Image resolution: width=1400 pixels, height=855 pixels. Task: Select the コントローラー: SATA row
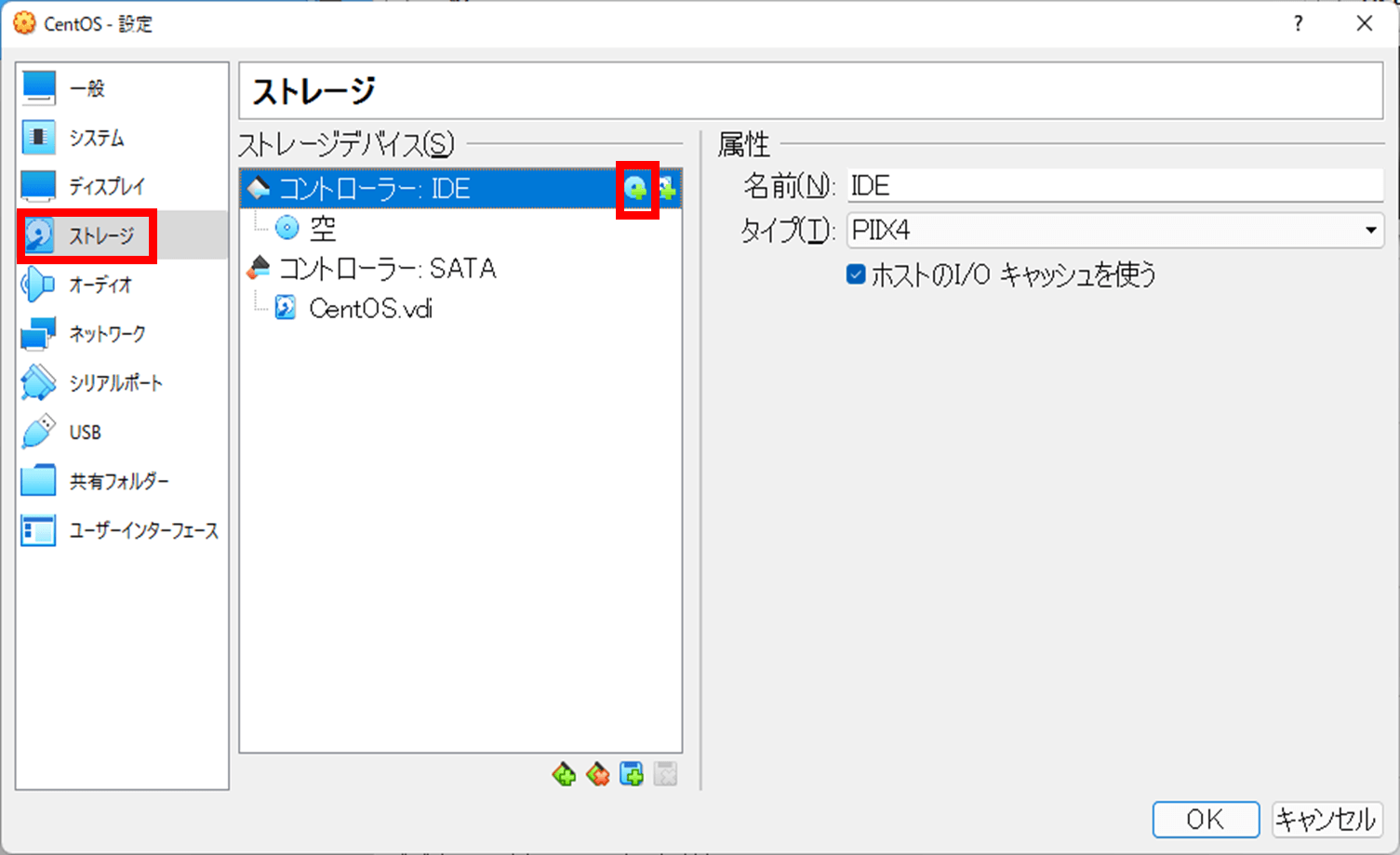(x=460, y=268)
